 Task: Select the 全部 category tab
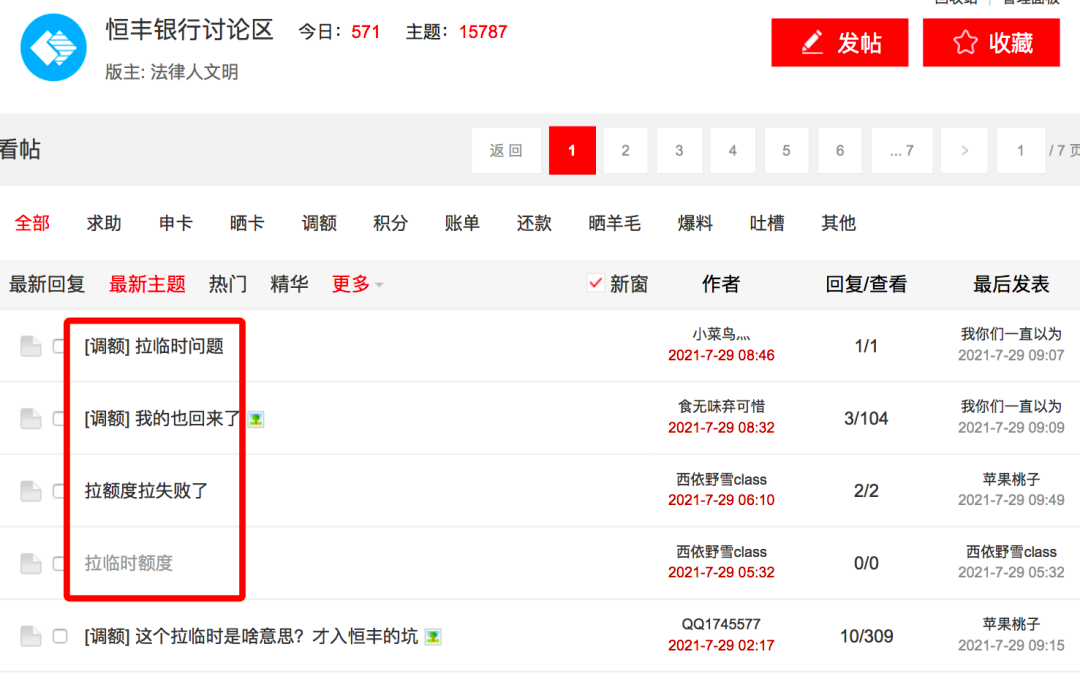(x=32, y=223)
